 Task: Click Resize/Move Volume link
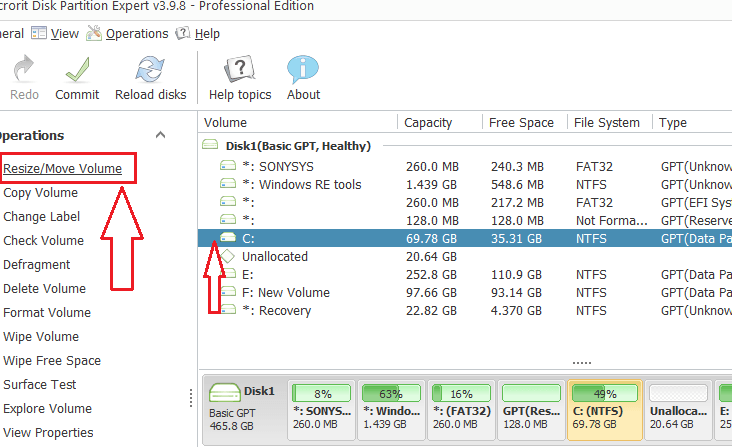point(63,168)
